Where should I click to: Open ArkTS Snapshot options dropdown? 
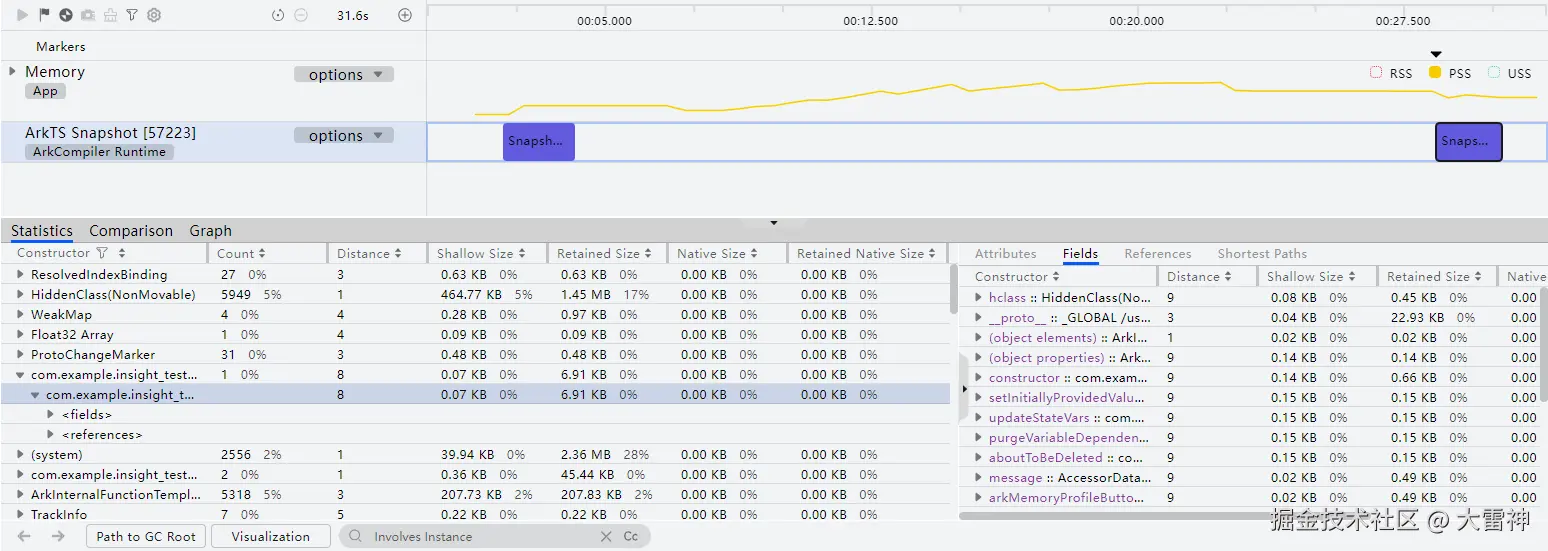[344, 135]
